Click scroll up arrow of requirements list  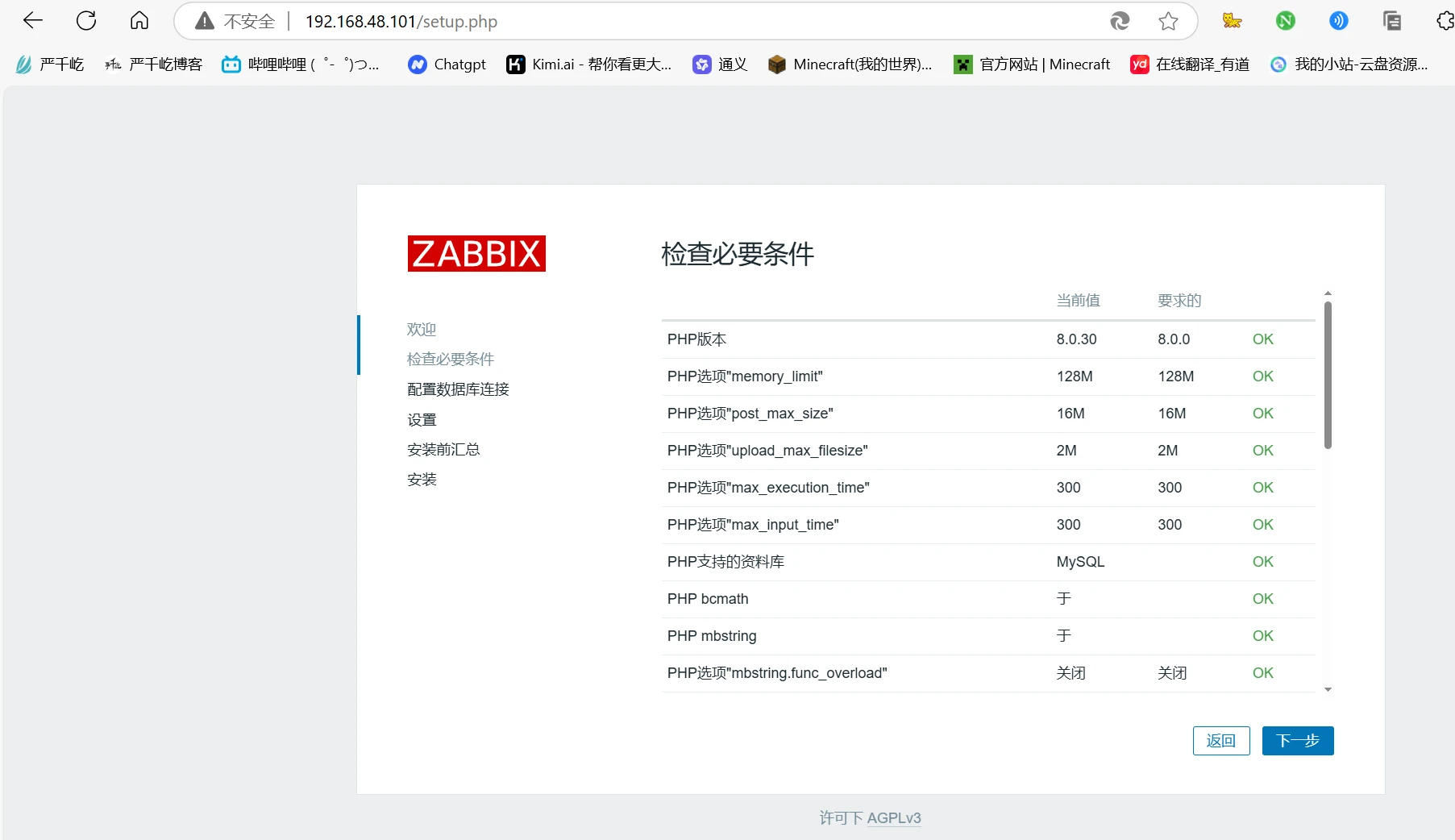click(1328, 293)
